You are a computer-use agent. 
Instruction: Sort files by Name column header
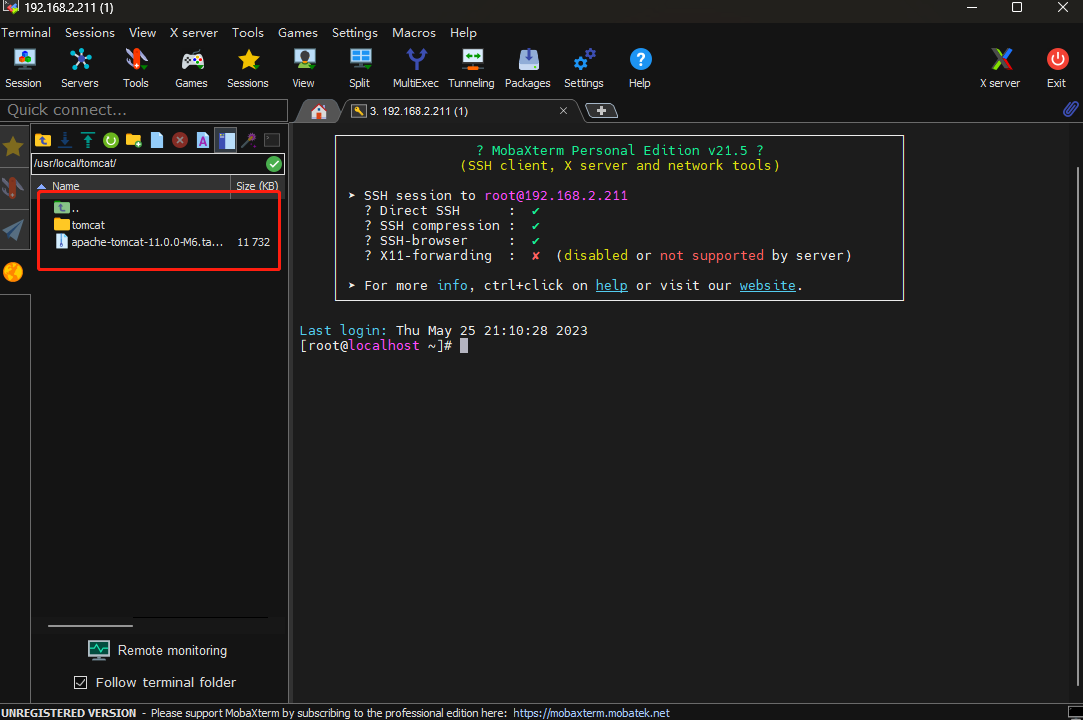click(66, 186)
